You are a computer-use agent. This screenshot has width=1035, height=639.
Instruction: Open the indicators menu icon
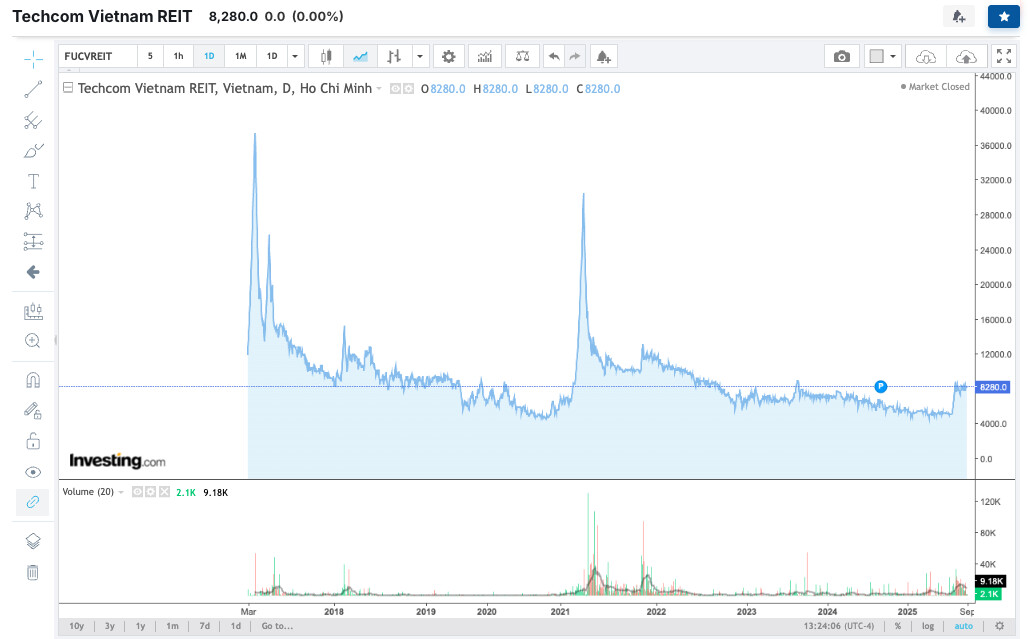pyautogui.click(x=485, y=56)
